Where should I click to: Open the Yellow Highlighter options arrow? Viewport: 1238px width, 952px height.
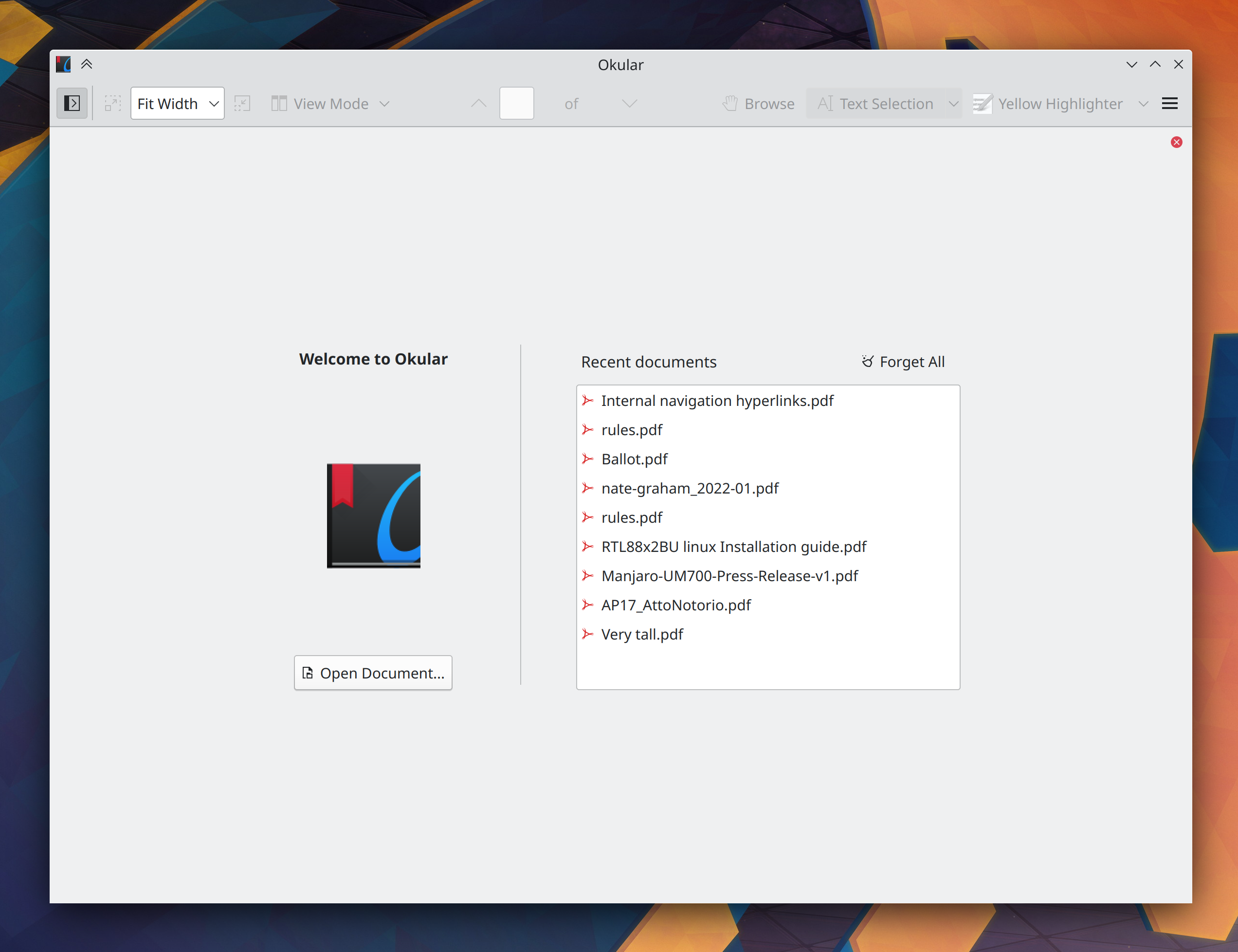tap(1144, 103)
